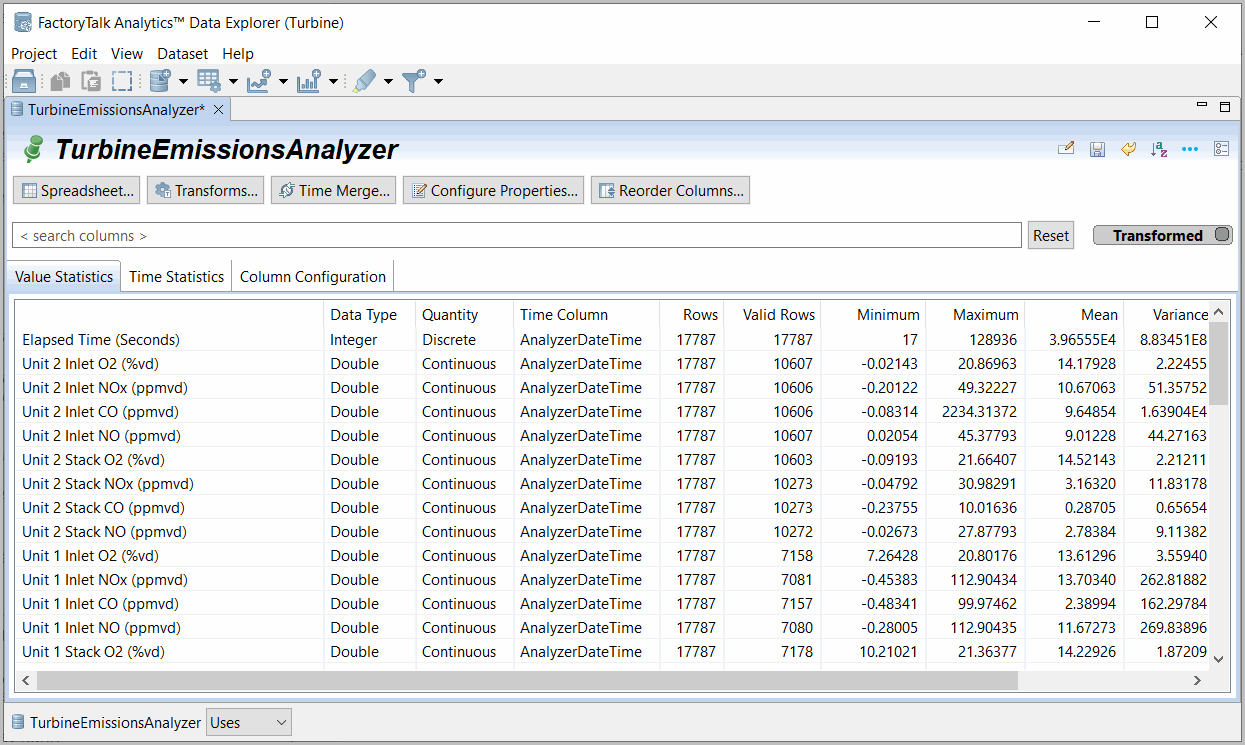Click the green pushpin beside TurbineEmissionsAnalyzer title
The image size is (1245, 745).
[x=34, y=149]
